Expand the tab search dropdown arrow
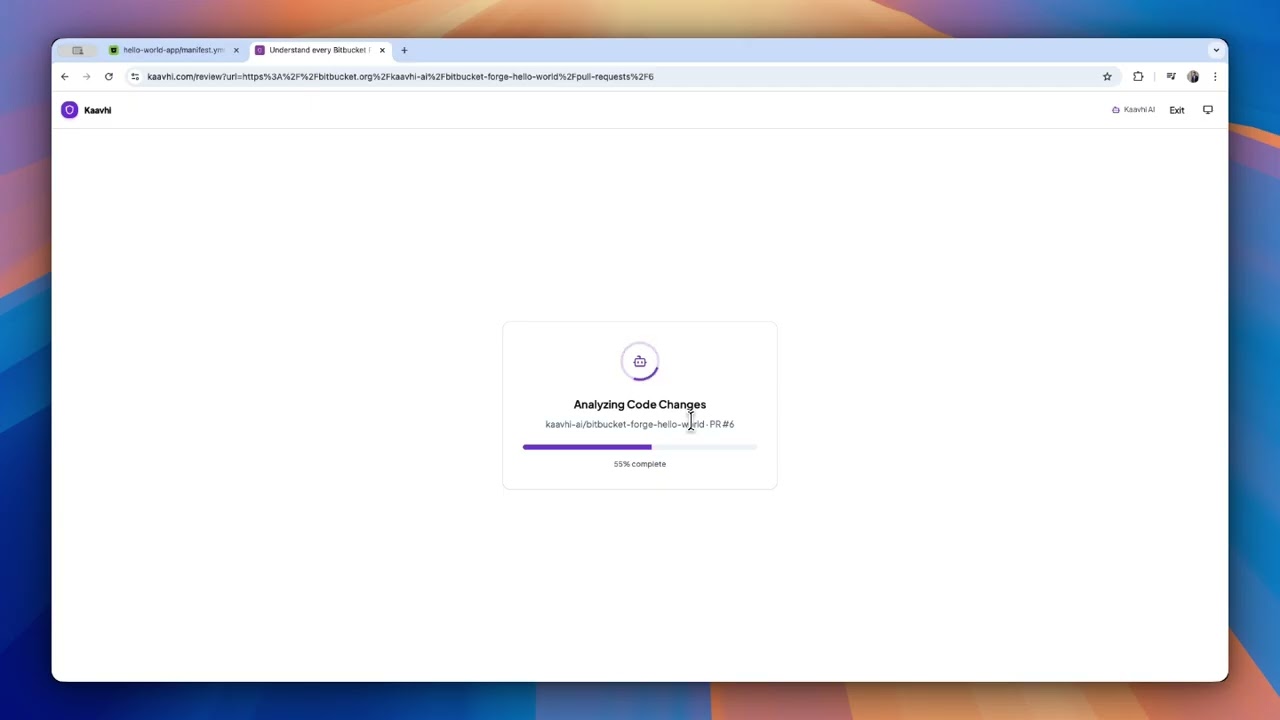Screen dimensions: 1280x720 pyautogui.click(x=1216, y=50)
